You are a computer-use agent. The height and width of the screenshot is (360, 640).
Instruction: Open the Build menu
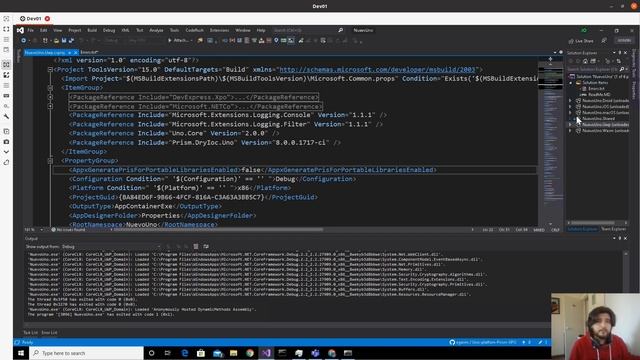[92, 30]
